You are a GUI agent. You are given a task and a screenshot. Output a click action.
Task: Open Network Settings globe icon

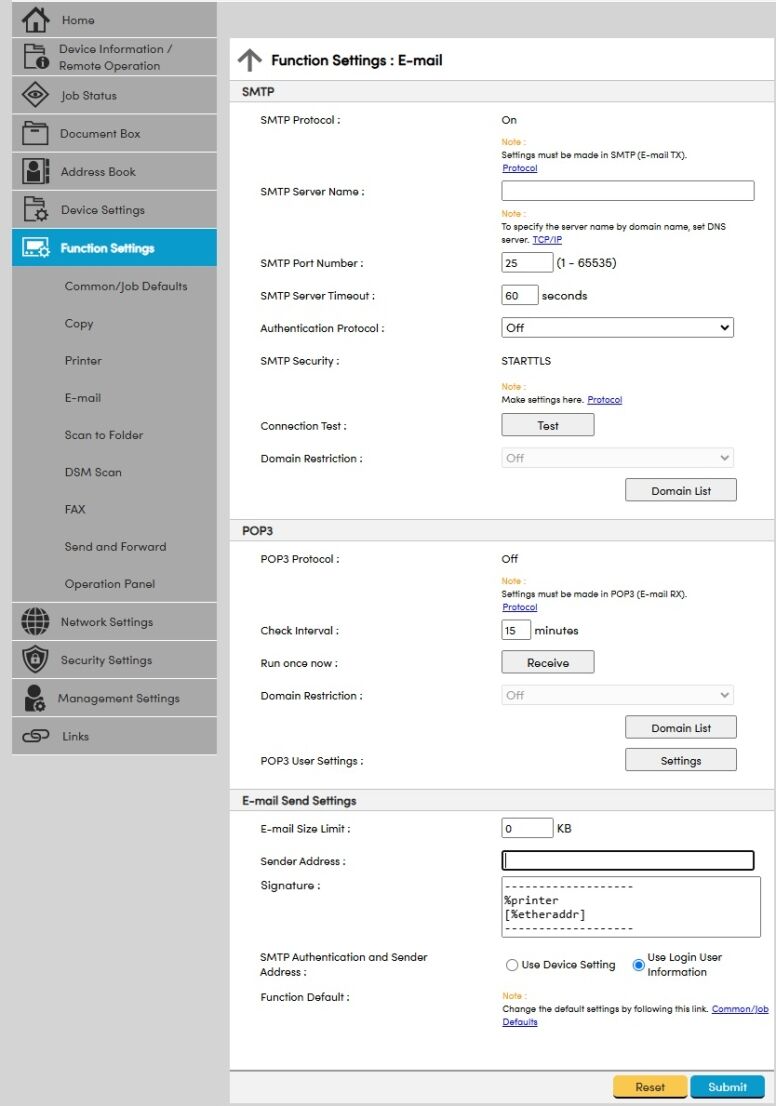35,621
